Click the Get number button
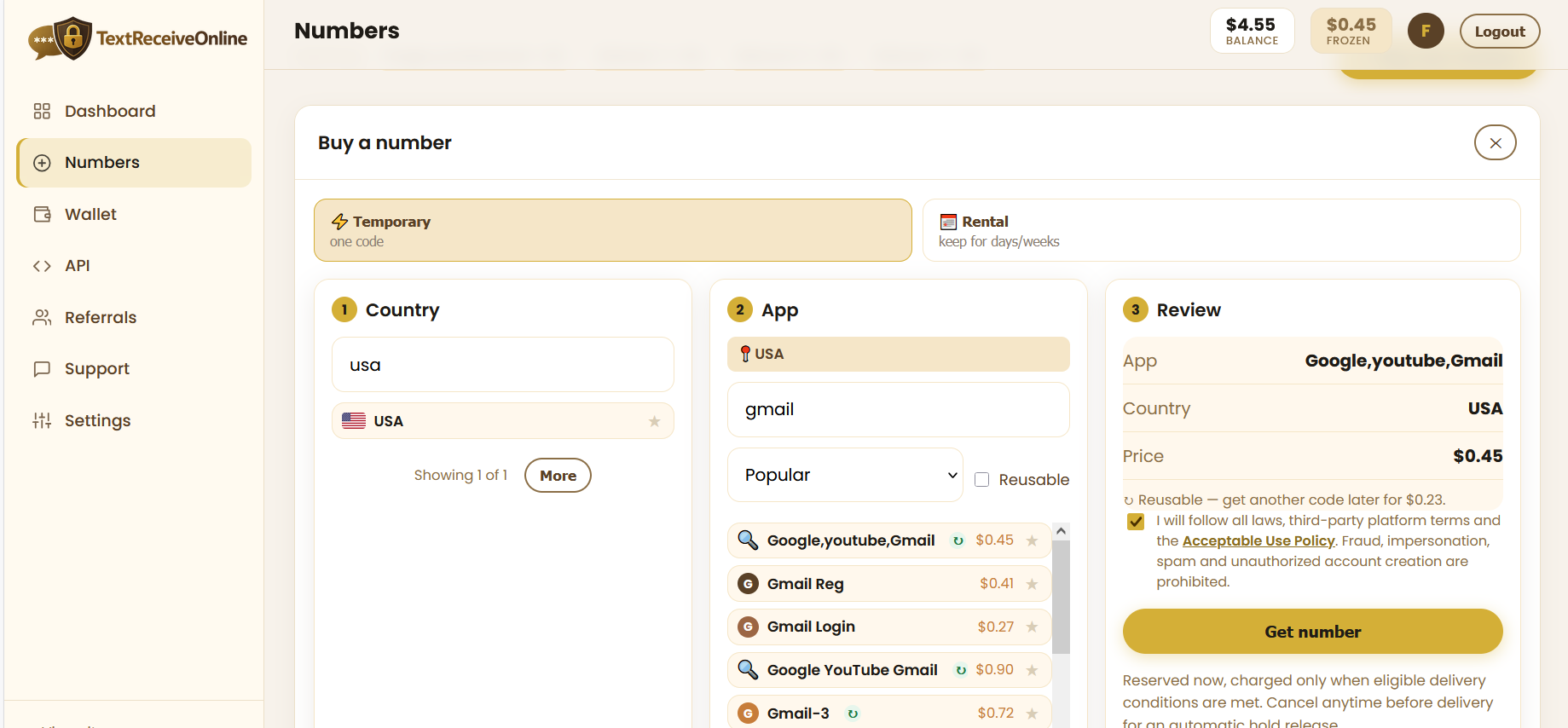The width and height of the screenshot is (1568, 728). (x=1313, y=632)
